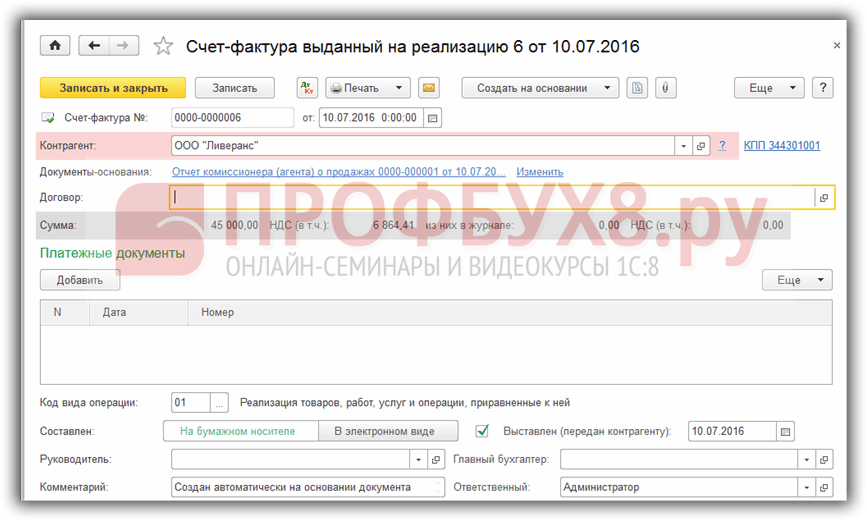Screen dimensions: 867x521
Task: Click the document posted status icon
Action: 48,118
